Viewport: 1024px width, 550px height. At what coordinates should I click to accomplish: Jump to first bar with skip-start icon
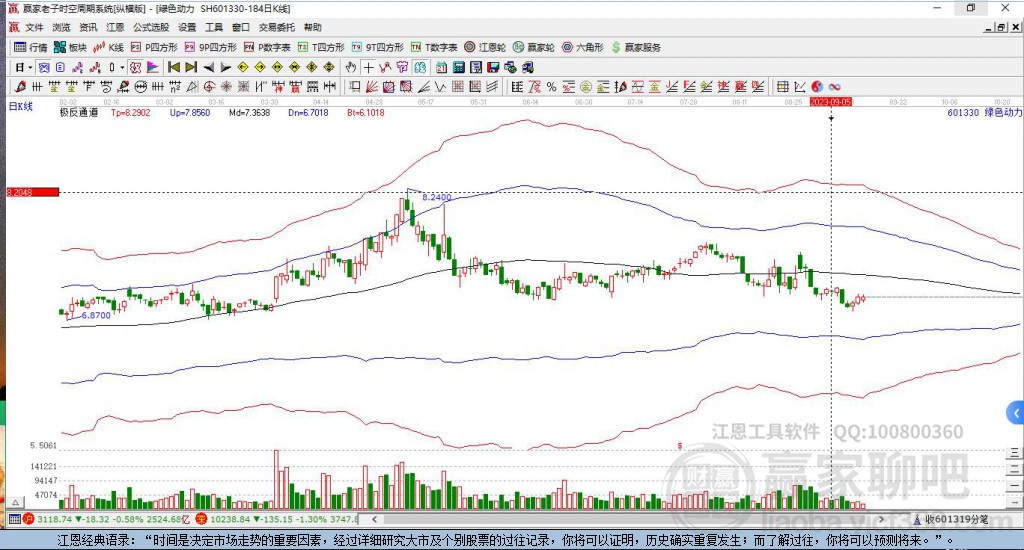pyautogui.click(x=174, y=67)
